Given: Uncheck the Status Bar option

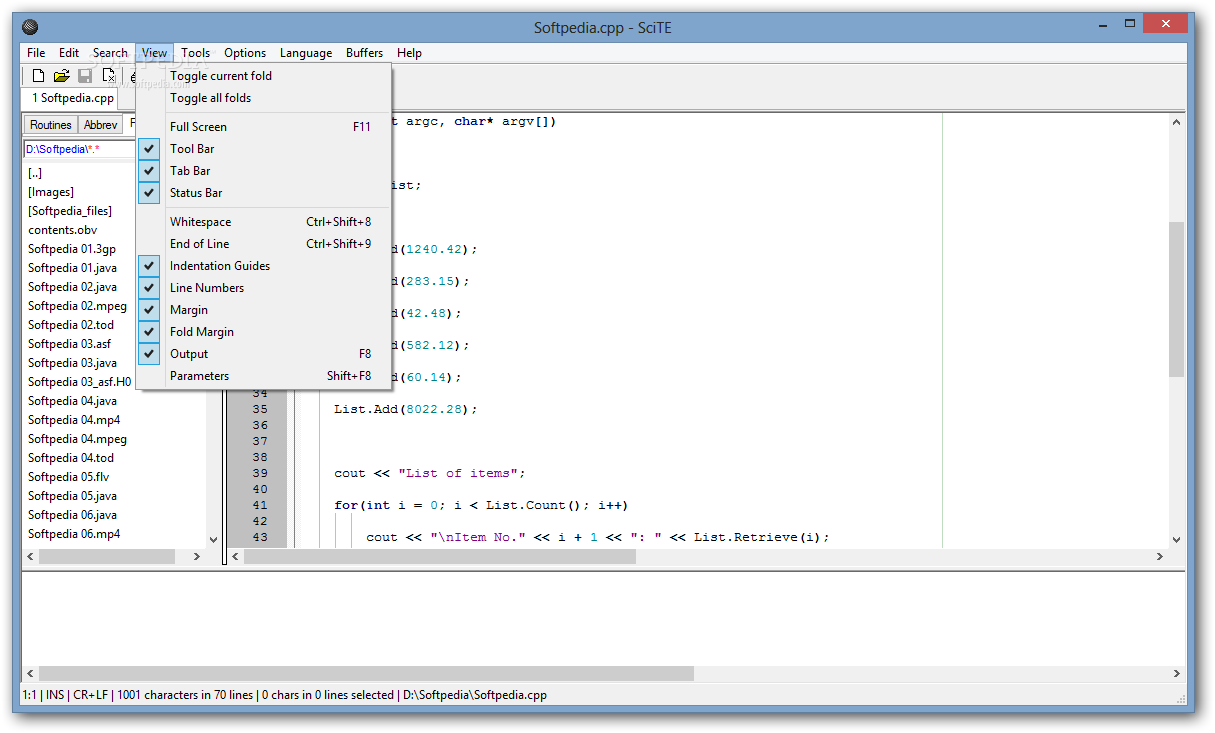Looking at the screenshot, I should coord(264,193).
